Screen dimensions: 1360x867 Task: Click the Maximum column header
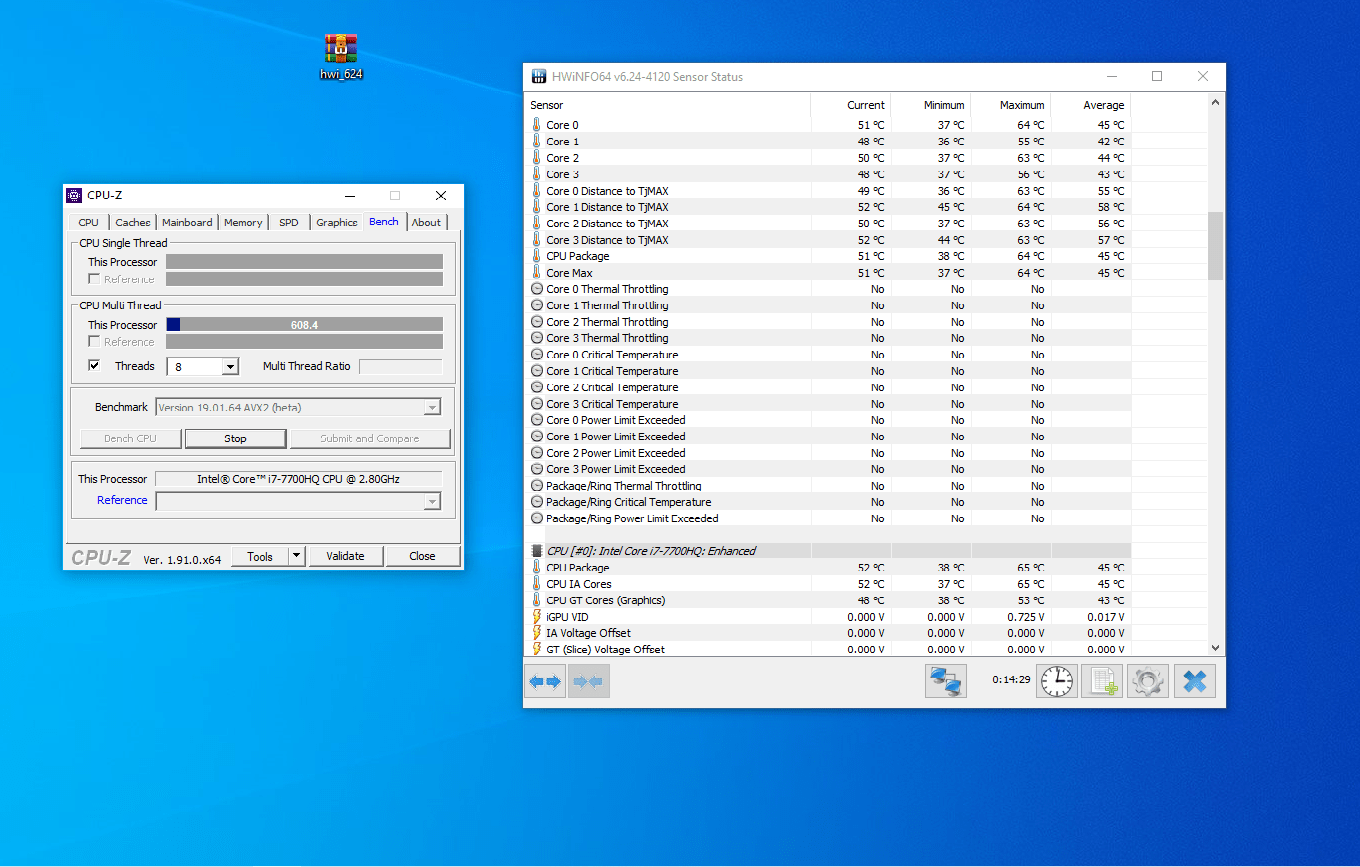pyautogui.click(x=1011, y=105)
